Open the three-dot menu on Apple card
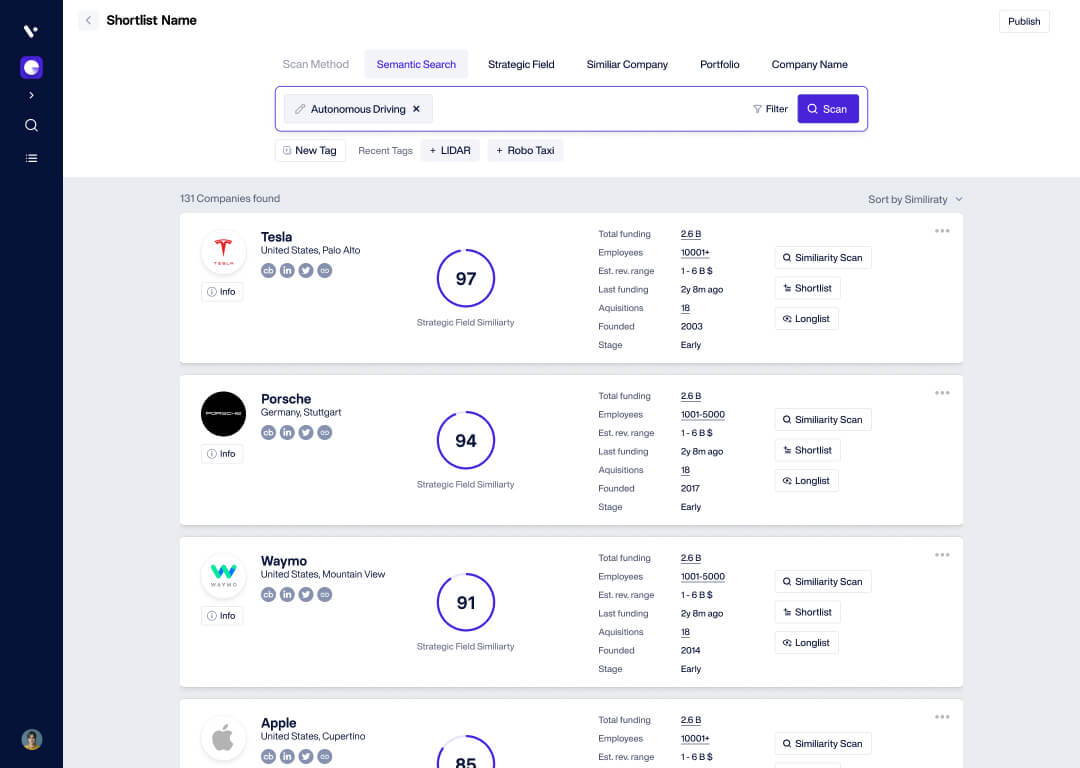 (x=942, y=716)
